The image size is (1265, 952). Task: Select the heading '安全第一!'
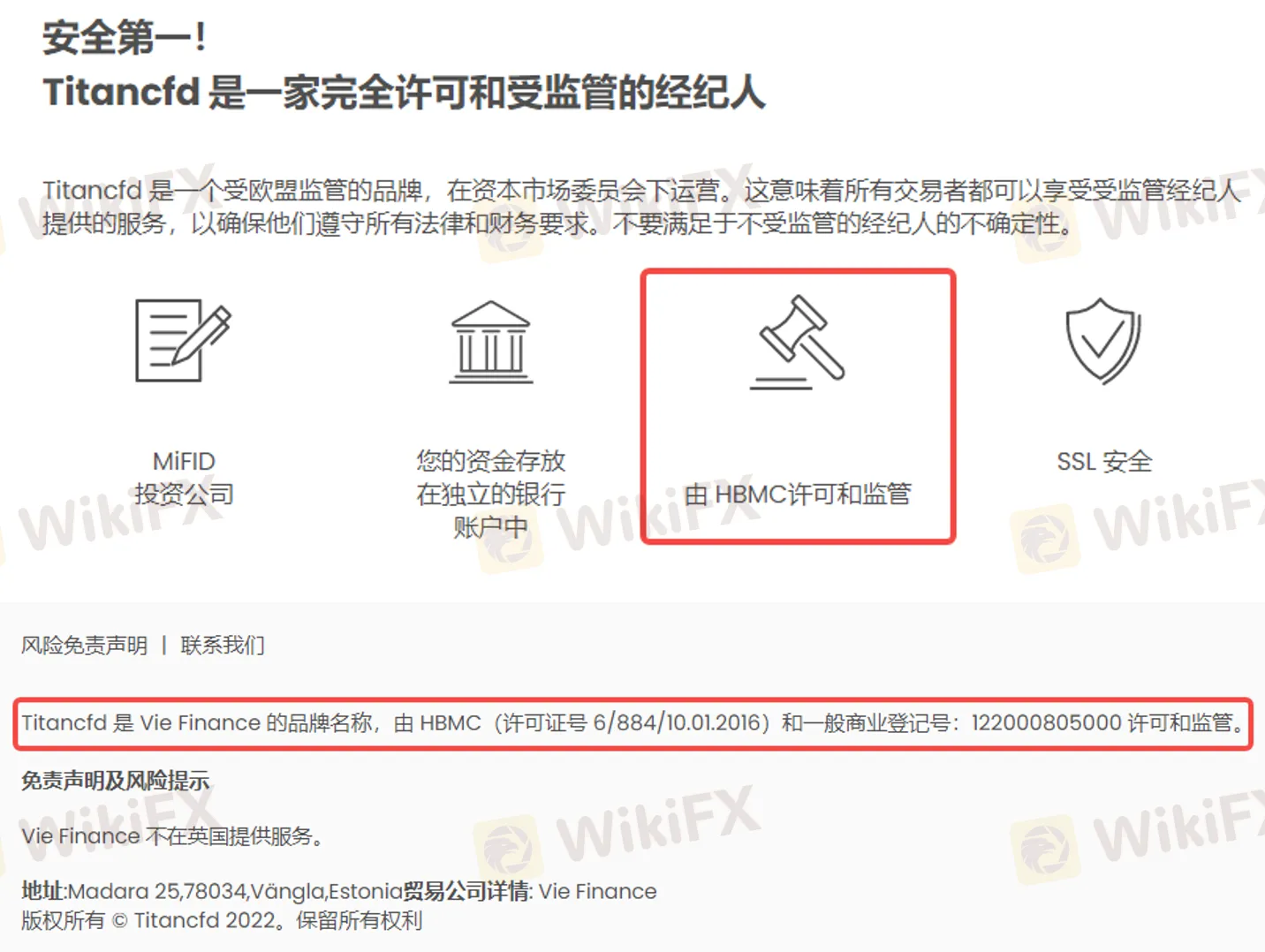point(125,38)
